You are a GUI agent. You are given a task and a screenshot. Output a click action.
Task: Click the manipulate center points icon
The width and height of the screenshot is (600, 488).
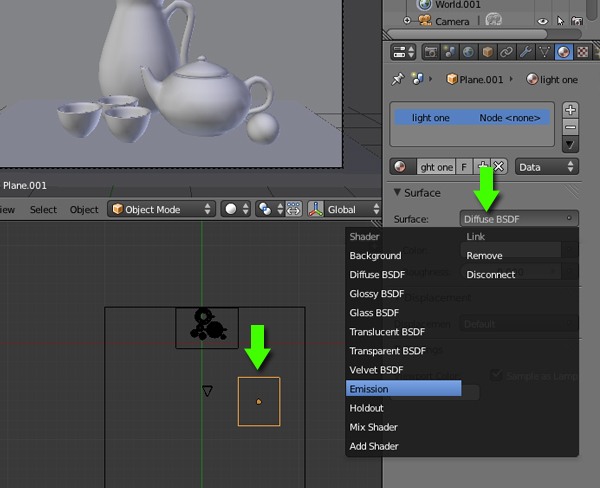[293, 209]
